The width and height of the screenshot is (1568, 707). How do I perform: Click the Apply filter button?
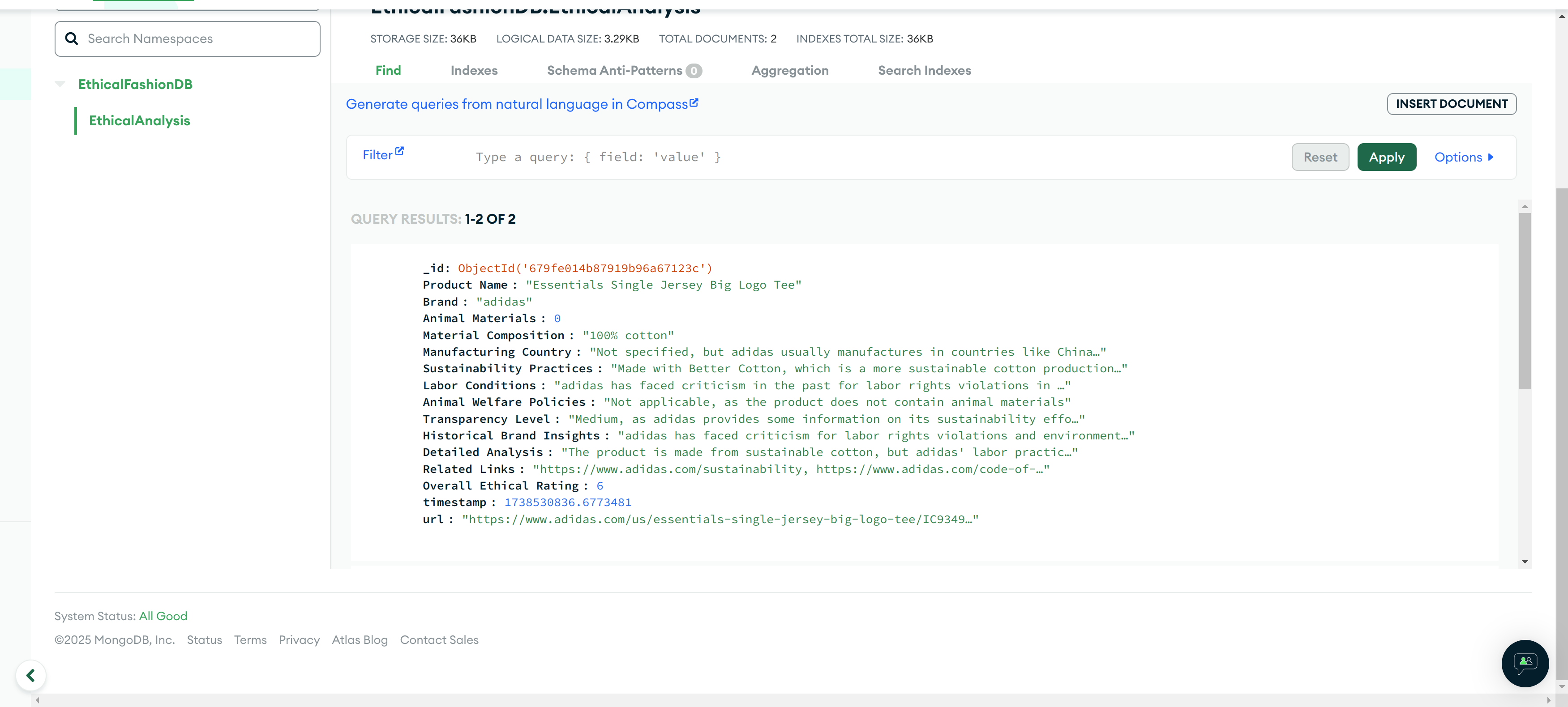[x=1386, y=157]
